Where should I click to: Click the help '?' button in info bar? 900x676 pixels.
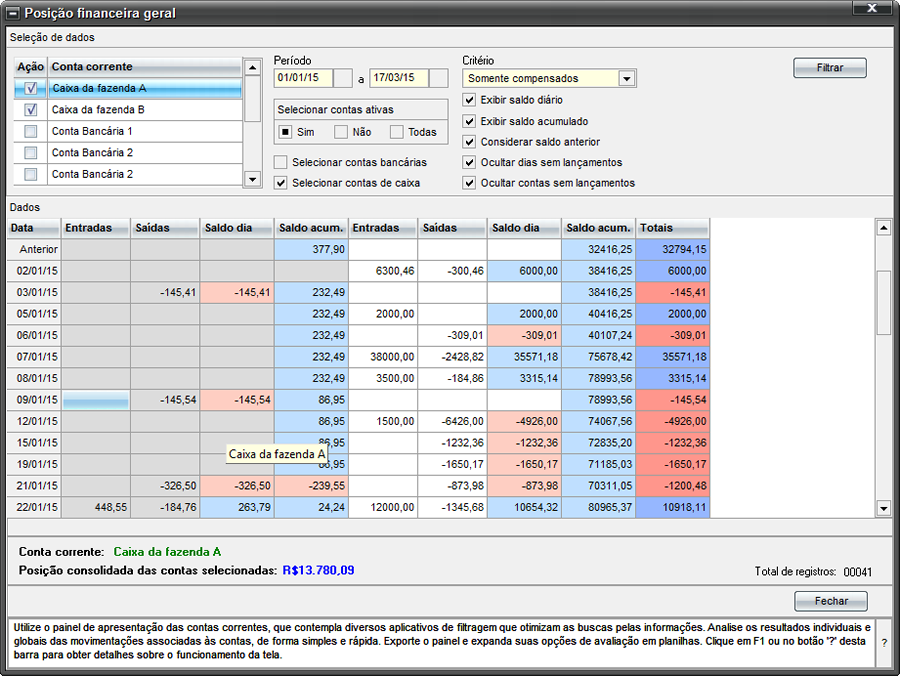[x=884, y=643]
